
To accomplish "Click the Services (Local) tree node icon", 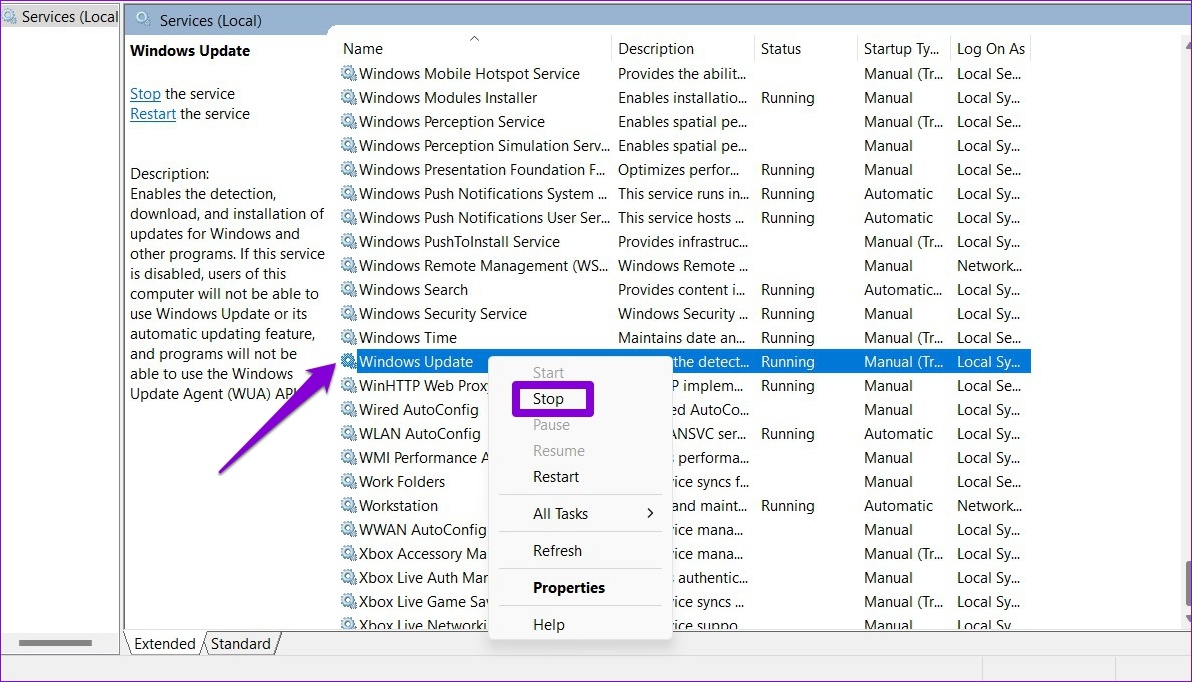I will click(x=10, y=17).
